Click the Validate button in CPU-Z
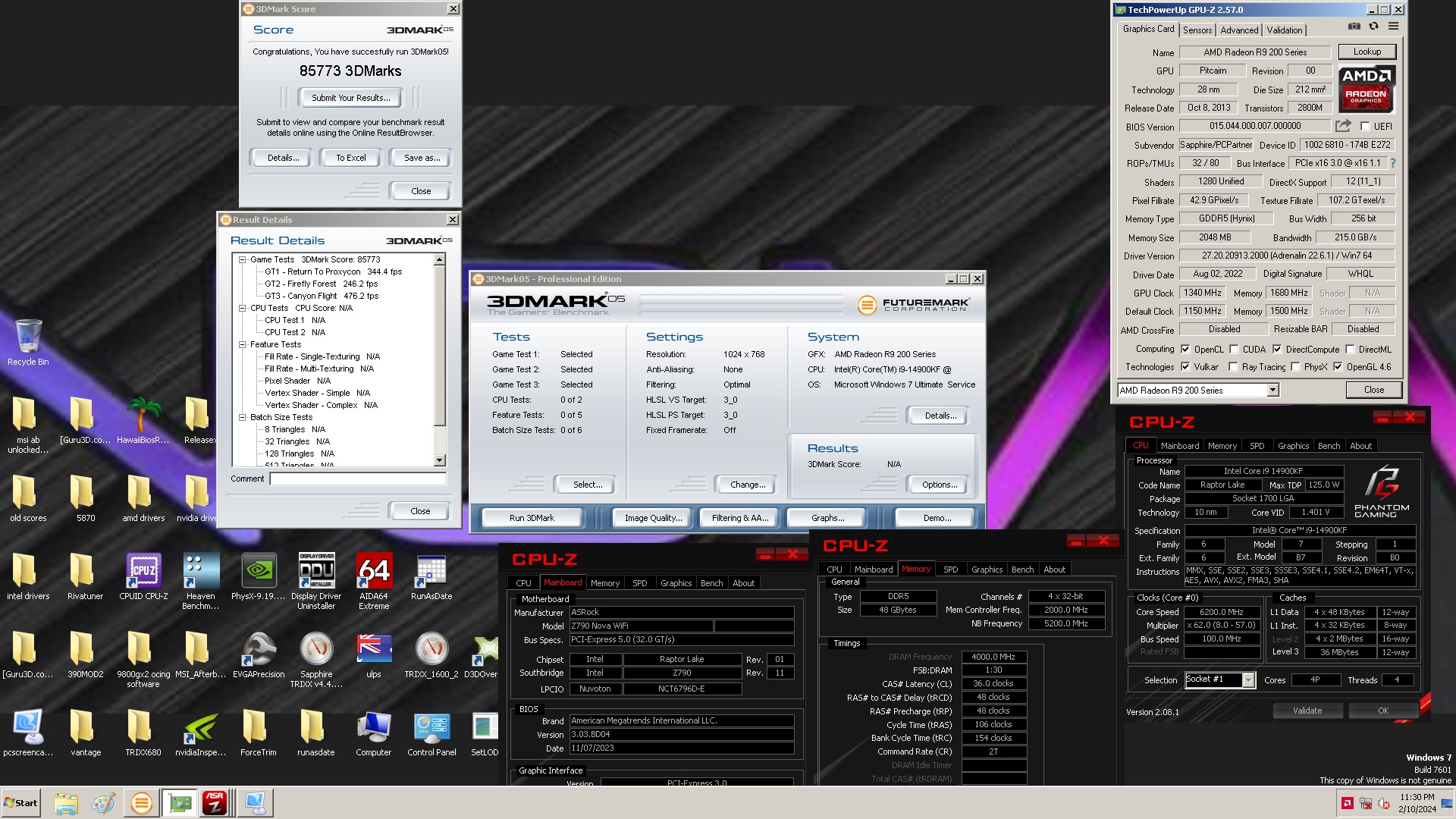The image size is (1456, 819). [x=1307, y=711]
